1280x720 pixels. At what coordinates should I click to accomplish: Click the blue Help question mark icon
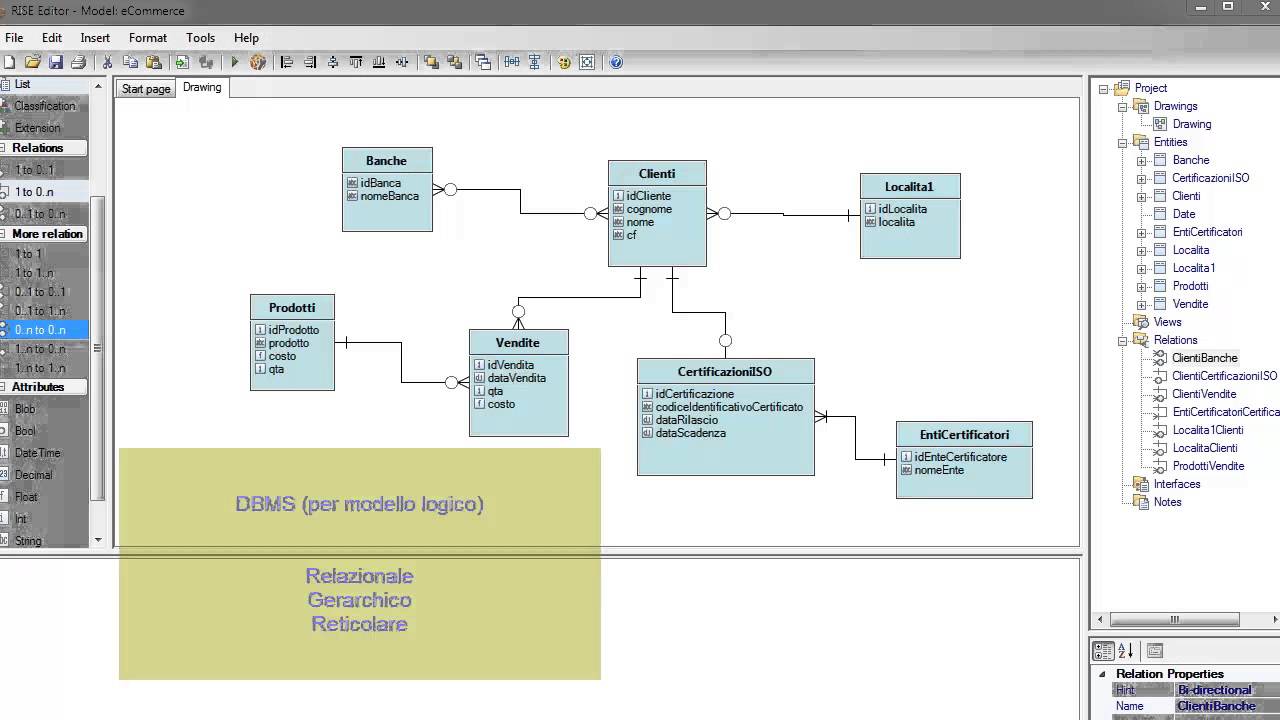tap(616, 62)
